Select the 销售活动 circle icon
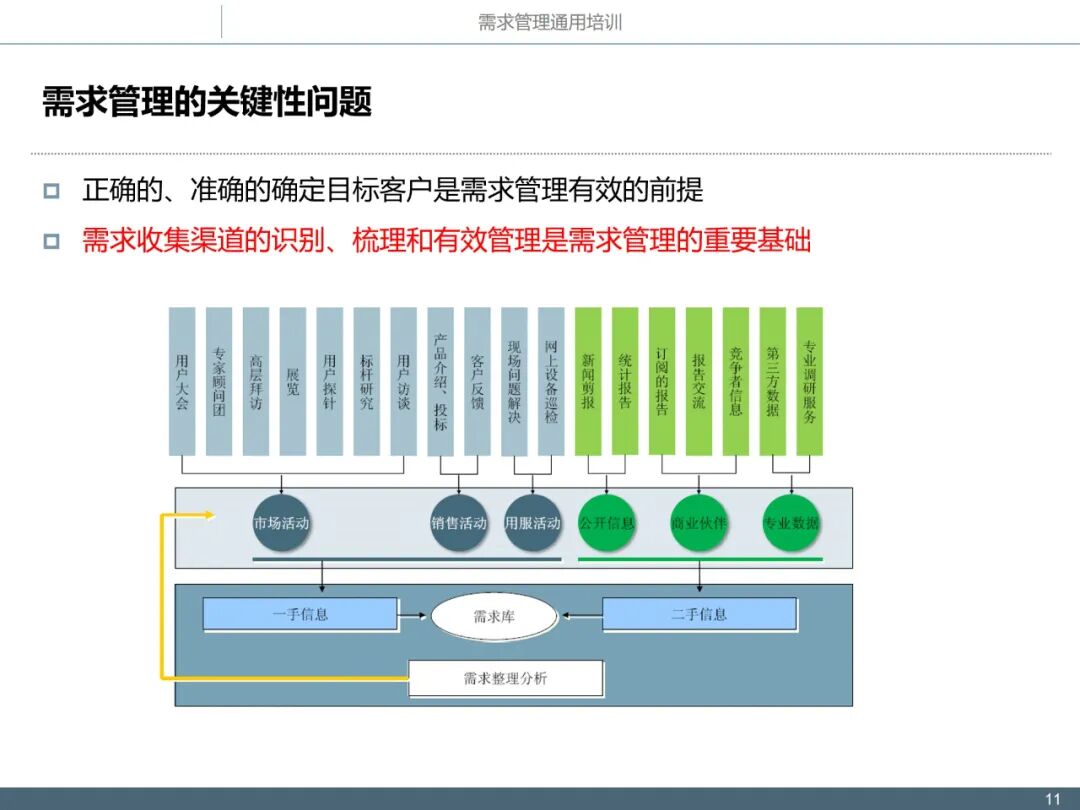The width and height of the screenshot is (1080, 810). pyautogui.click(x=459, y=520)
